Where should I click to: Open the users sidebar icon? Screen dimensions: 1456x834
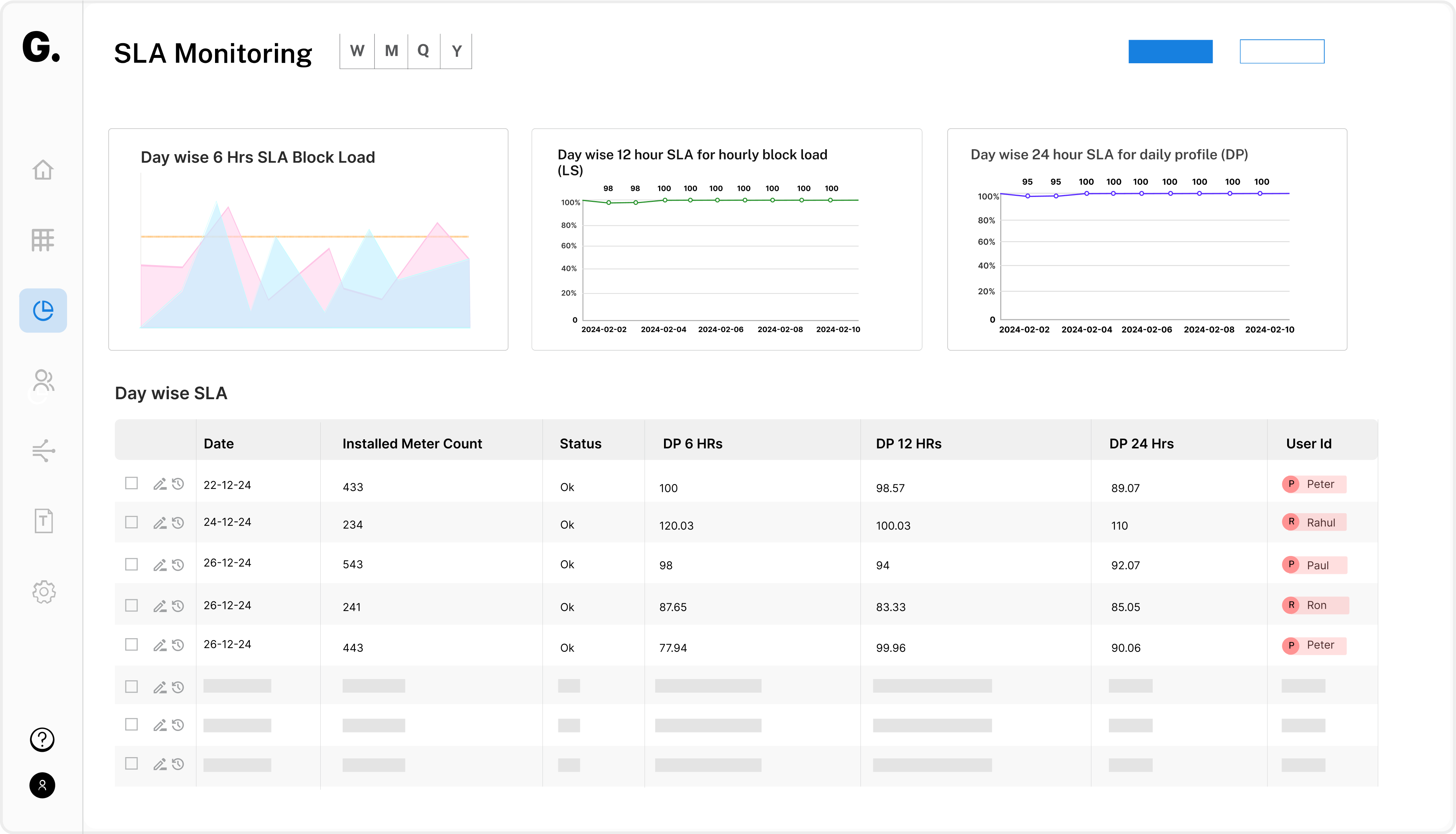pos(43,381)
